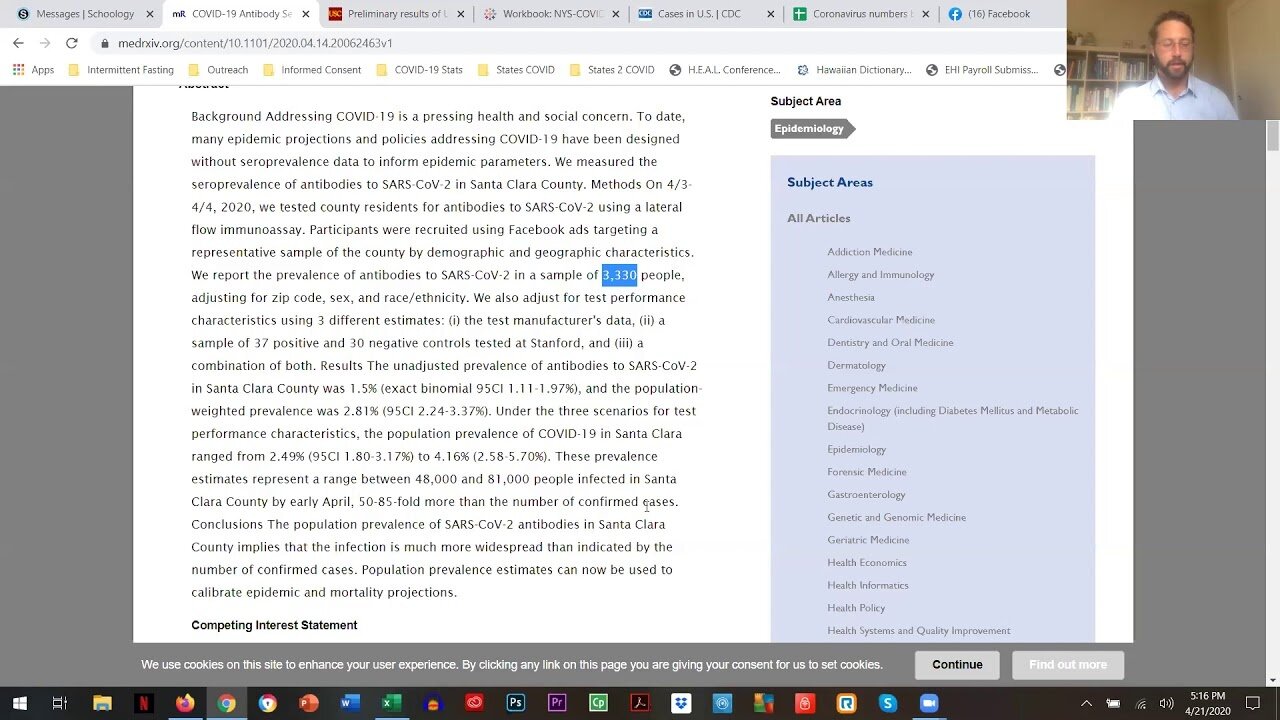The width and height of the screenshot is (1280, 720).
Task: Open Firefox from taskbar
Action: 185,703
